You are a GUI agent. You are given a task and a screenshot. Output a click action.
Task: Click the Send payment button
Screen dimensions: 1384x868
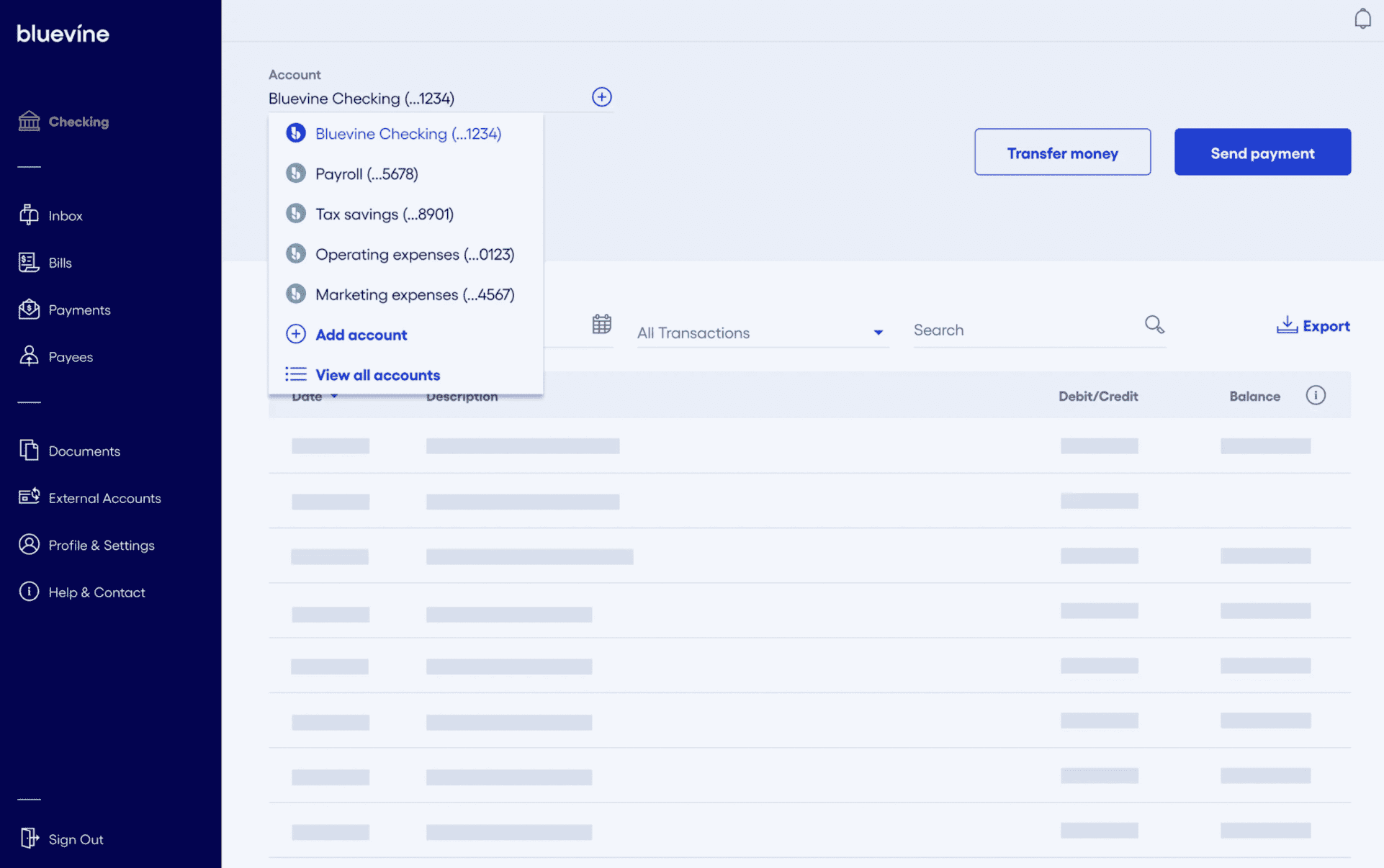tap(1262, 153)
